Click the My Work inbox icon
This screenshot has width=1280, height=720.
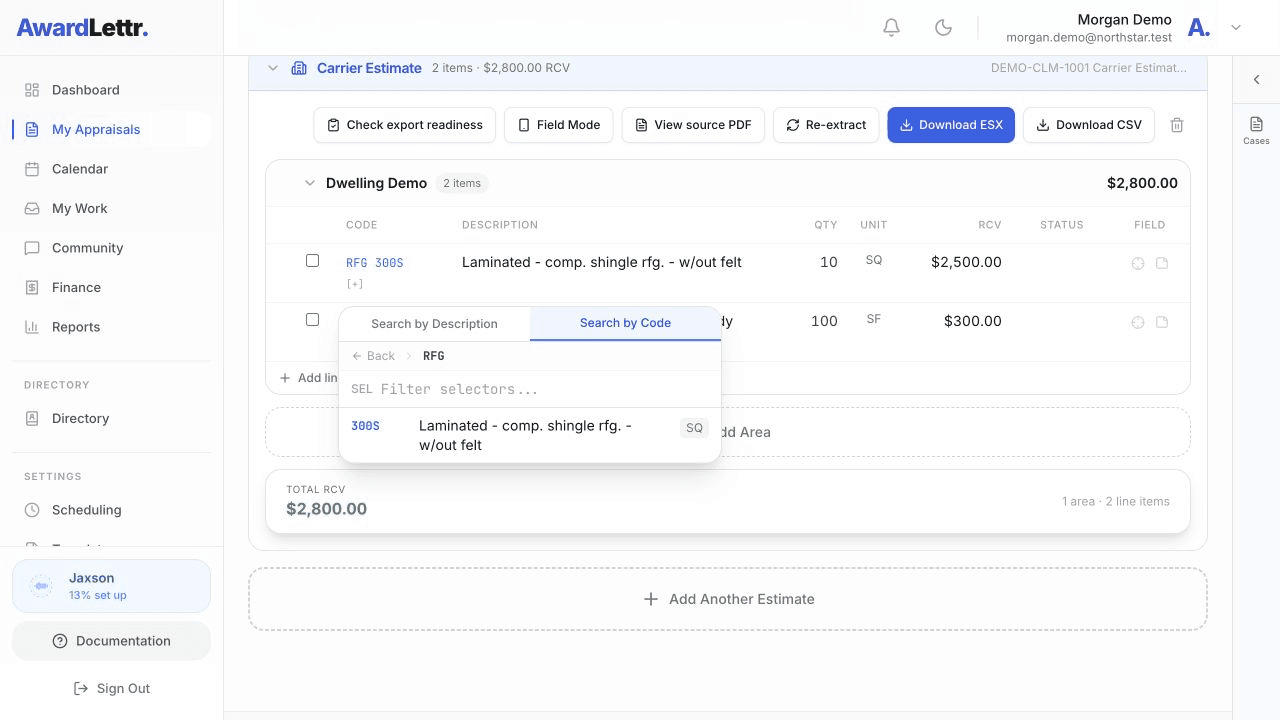click(32, 208)
